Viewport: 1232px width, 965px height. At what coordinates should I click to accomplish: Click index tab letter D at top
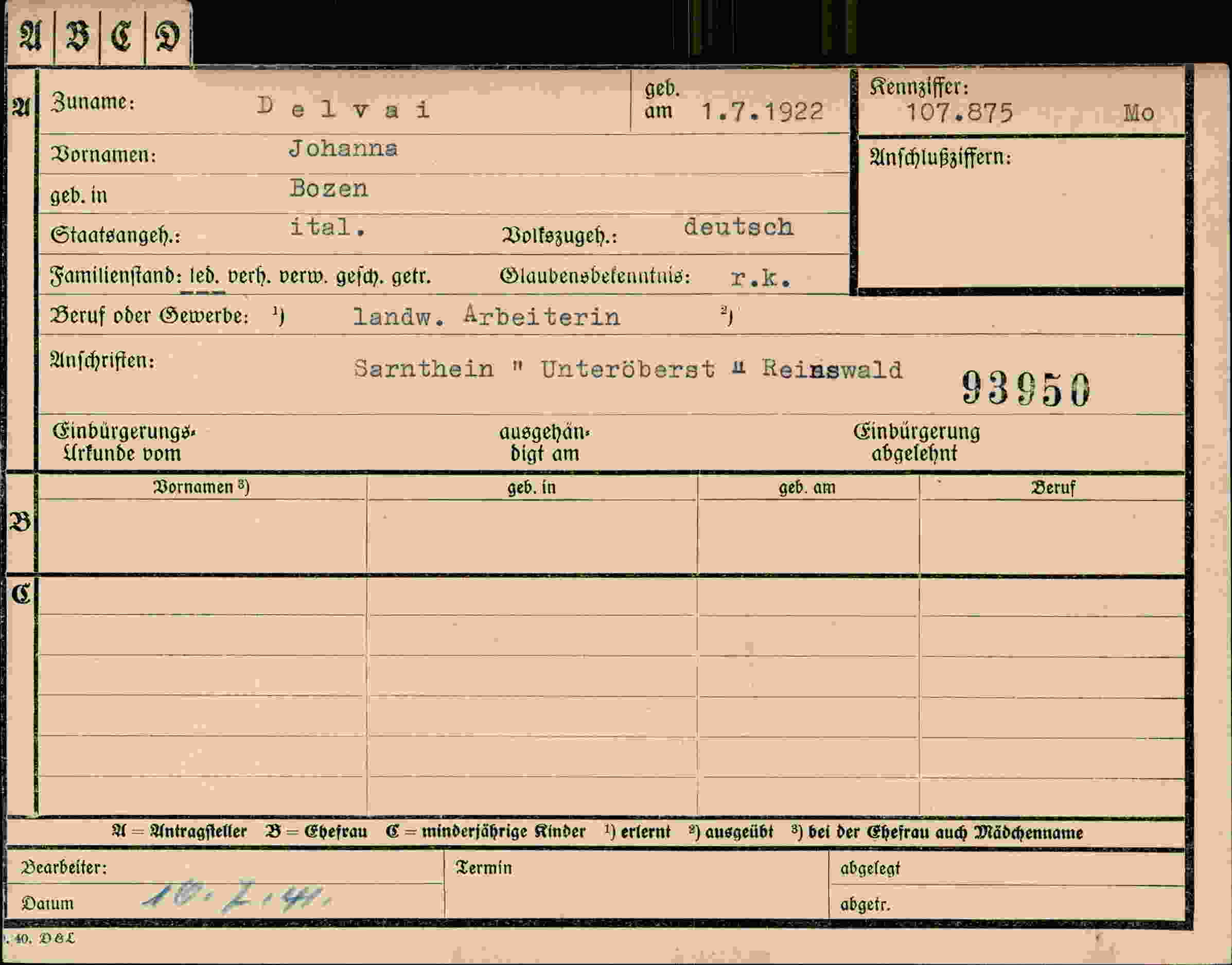pos(167,36)
